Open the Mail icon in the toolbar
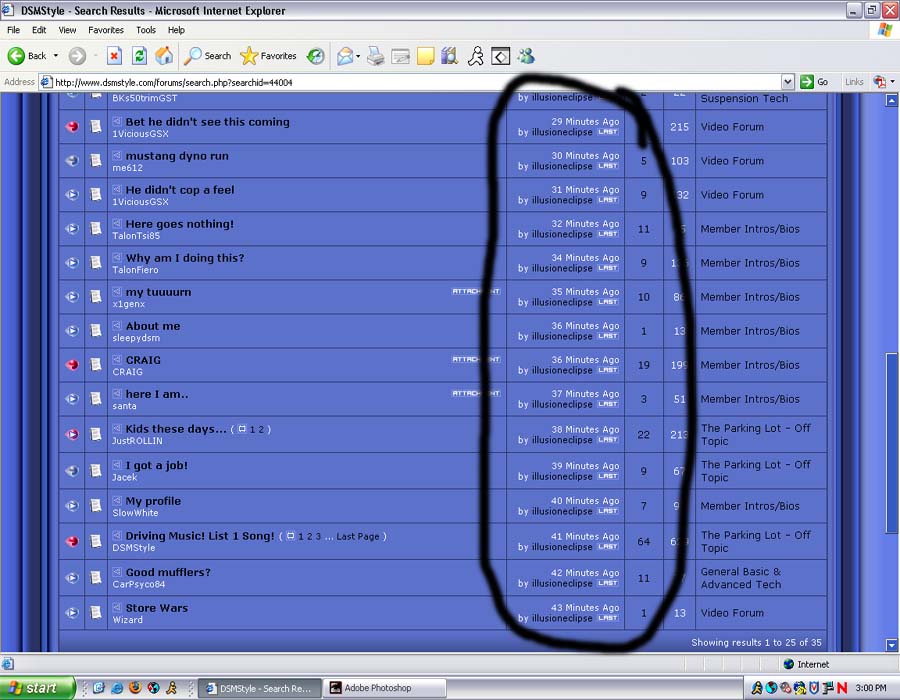This screenshot has width=900, height=700. 344,56
